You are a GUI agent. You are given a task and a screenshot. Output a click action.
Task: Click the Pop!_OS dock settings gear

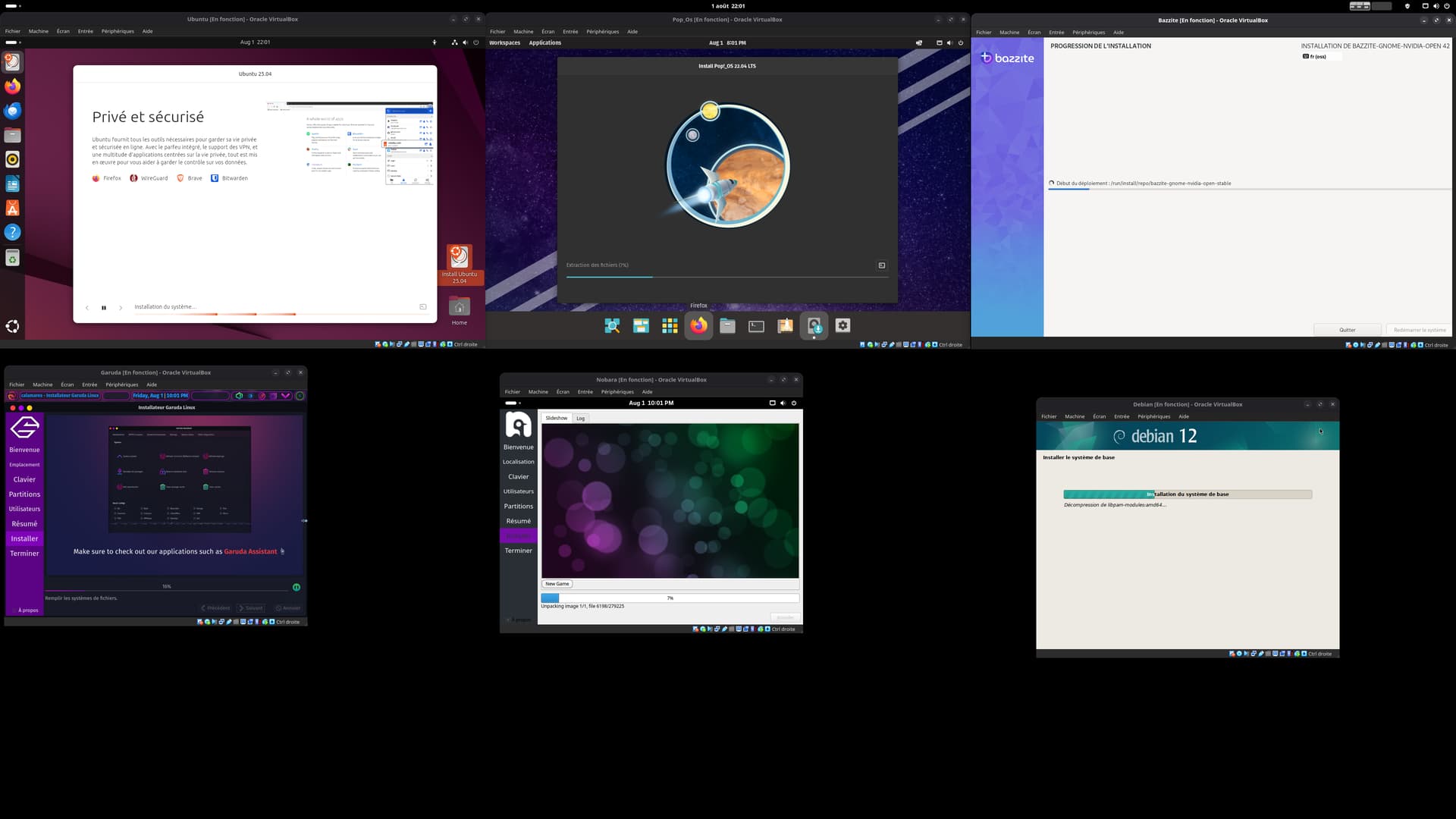[843, 325]
